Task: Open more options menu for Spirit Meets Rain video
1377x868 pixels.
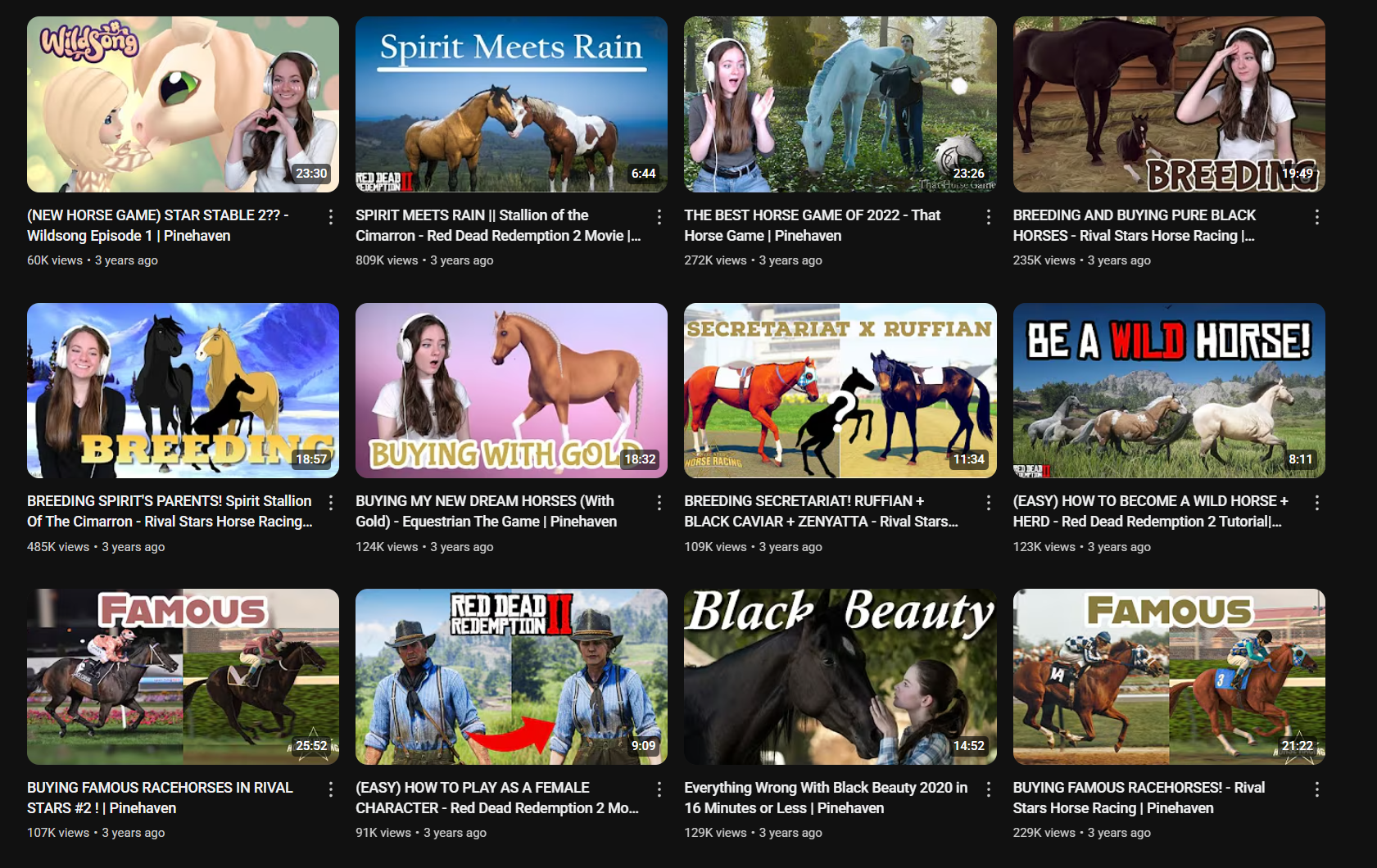Action: click(x=659, y=217)
